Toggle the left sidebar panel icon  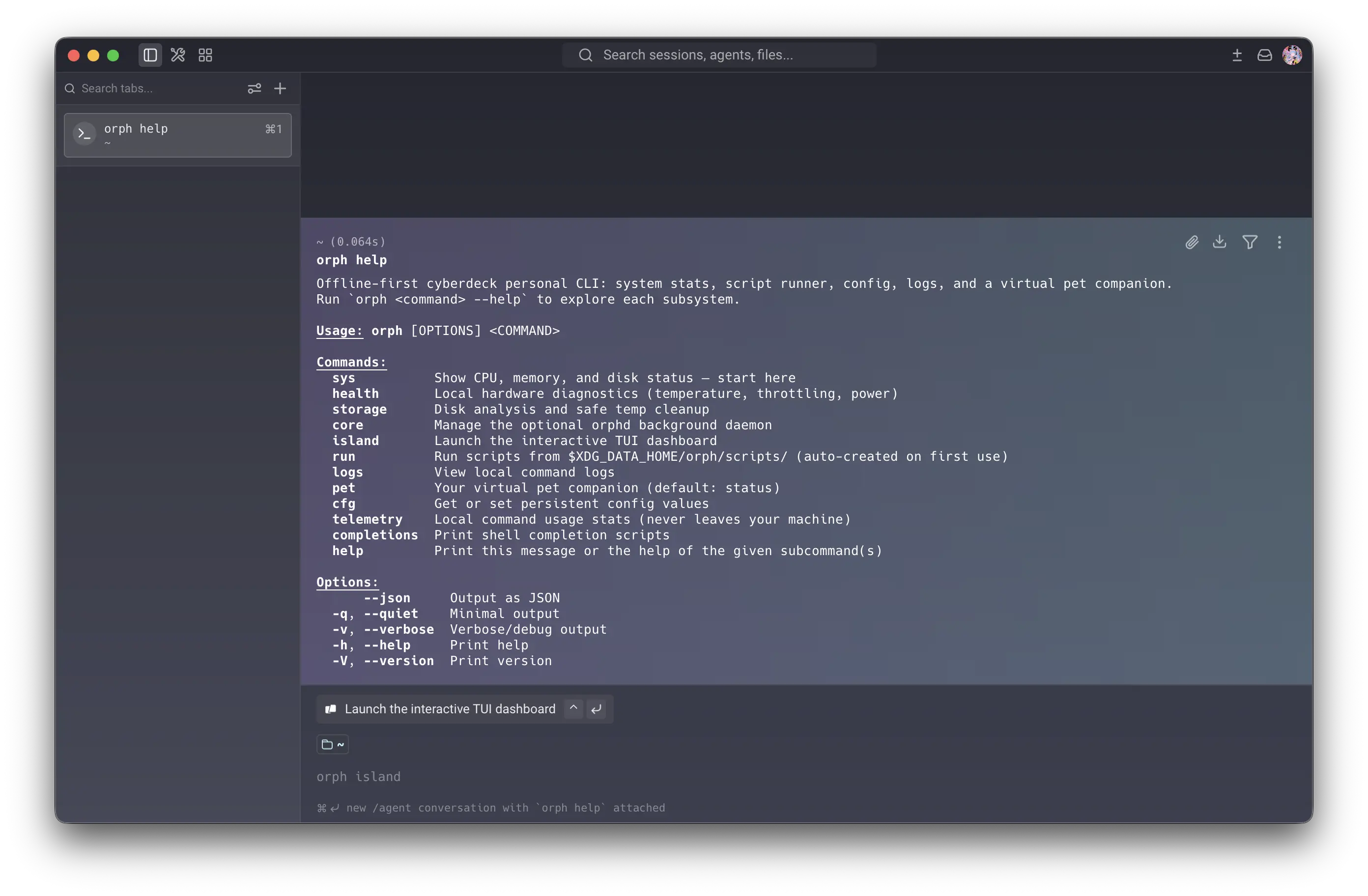(x=150, y=55)
